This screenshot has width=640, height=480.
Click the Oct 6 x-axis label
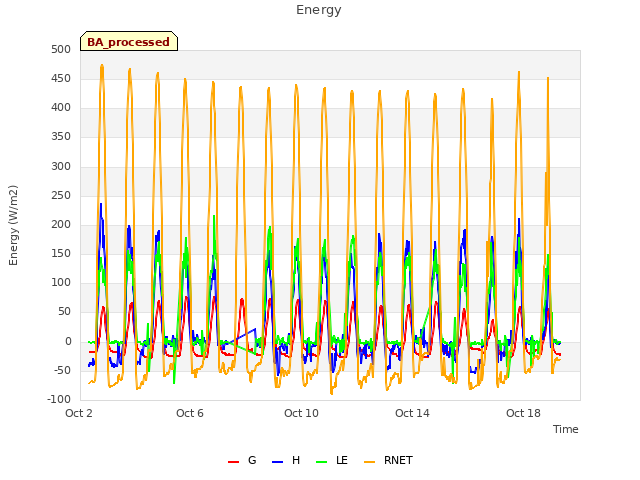(190, 413)
